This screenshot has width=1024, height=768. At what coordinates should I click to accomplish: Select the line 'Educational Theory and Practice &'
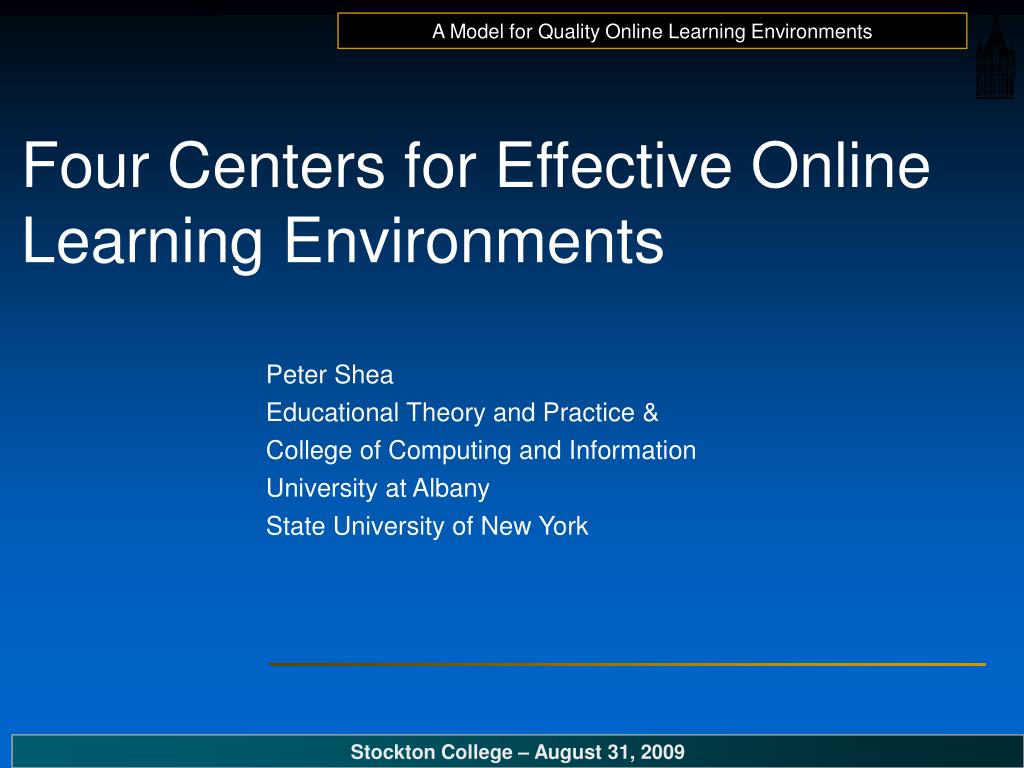click(462, 413)
